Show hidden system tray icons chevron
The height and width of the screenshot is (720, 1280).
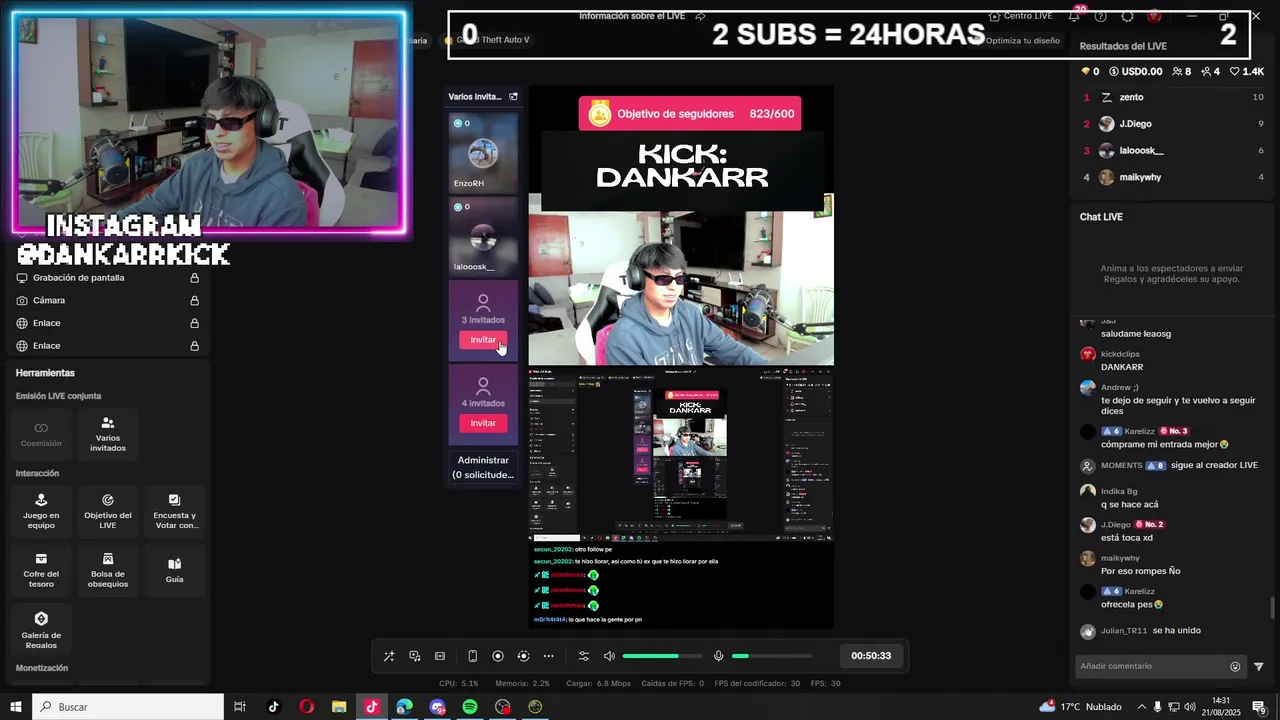pyautogui.click(x=1141, y=707)
